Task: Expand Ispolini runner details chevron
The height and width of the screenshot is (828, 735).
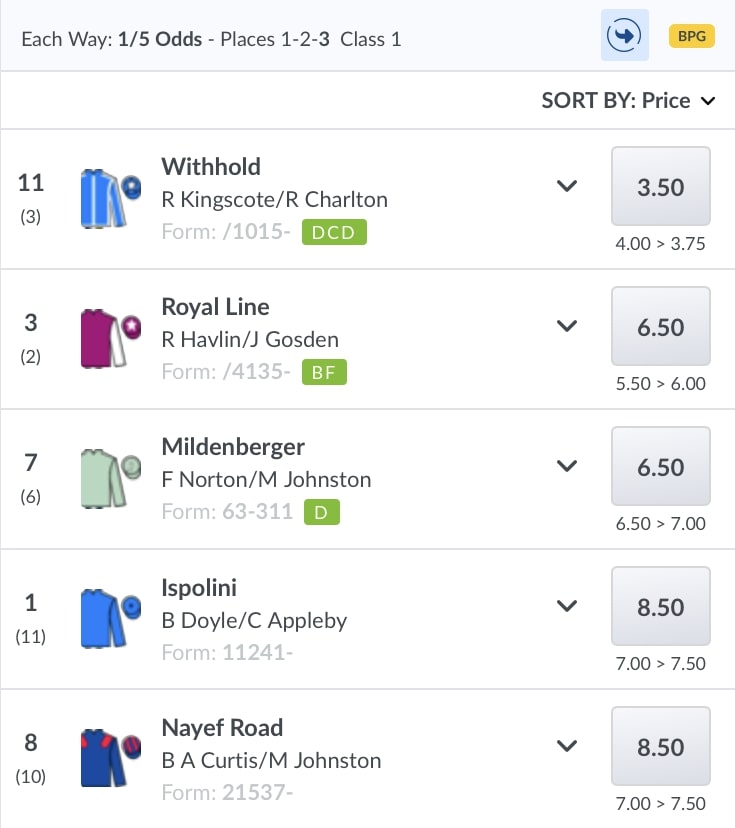Action: click(567, 606)
